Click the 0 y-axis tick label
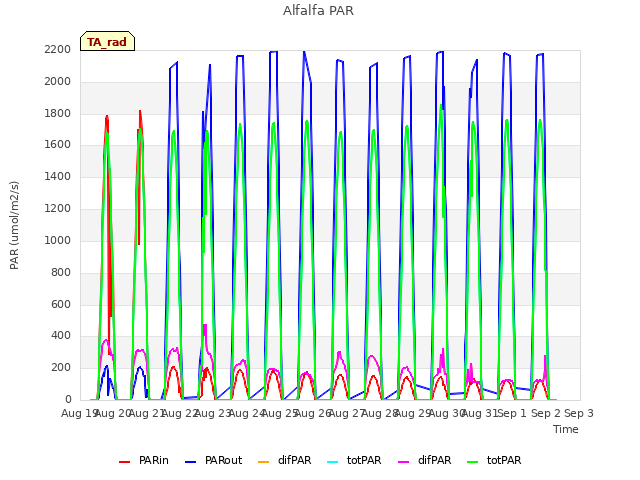Viewport: 640px width, 480px height. click(68, 399)
